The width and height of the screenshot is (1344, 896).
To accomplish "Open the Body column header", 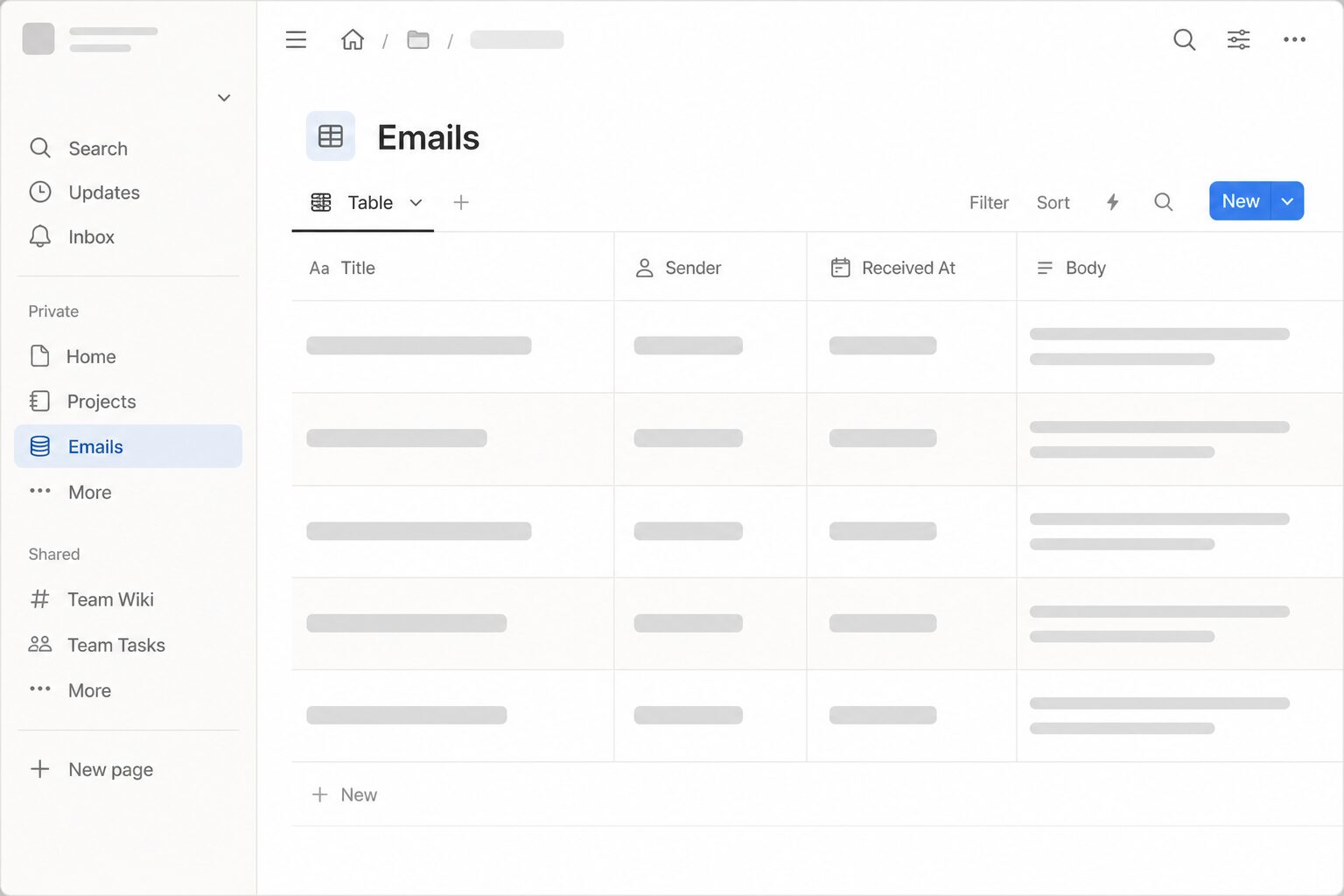I will tap(1180, 268).
